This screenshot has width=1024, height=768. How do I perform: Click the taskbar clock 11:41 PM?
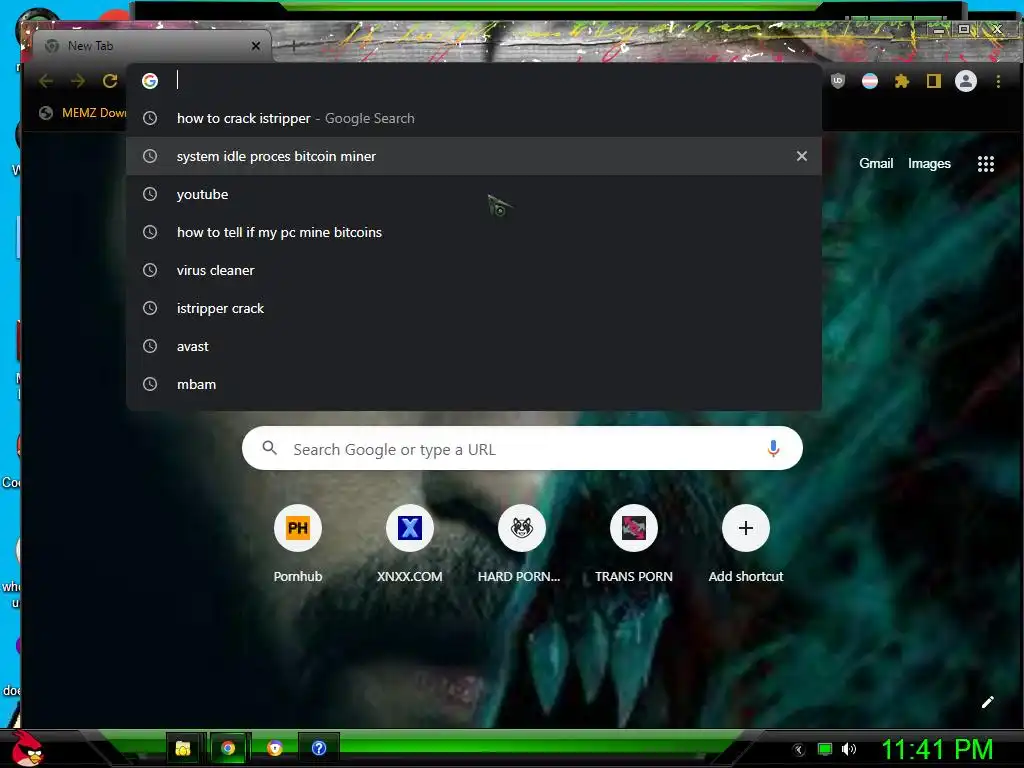click(937, 749)
